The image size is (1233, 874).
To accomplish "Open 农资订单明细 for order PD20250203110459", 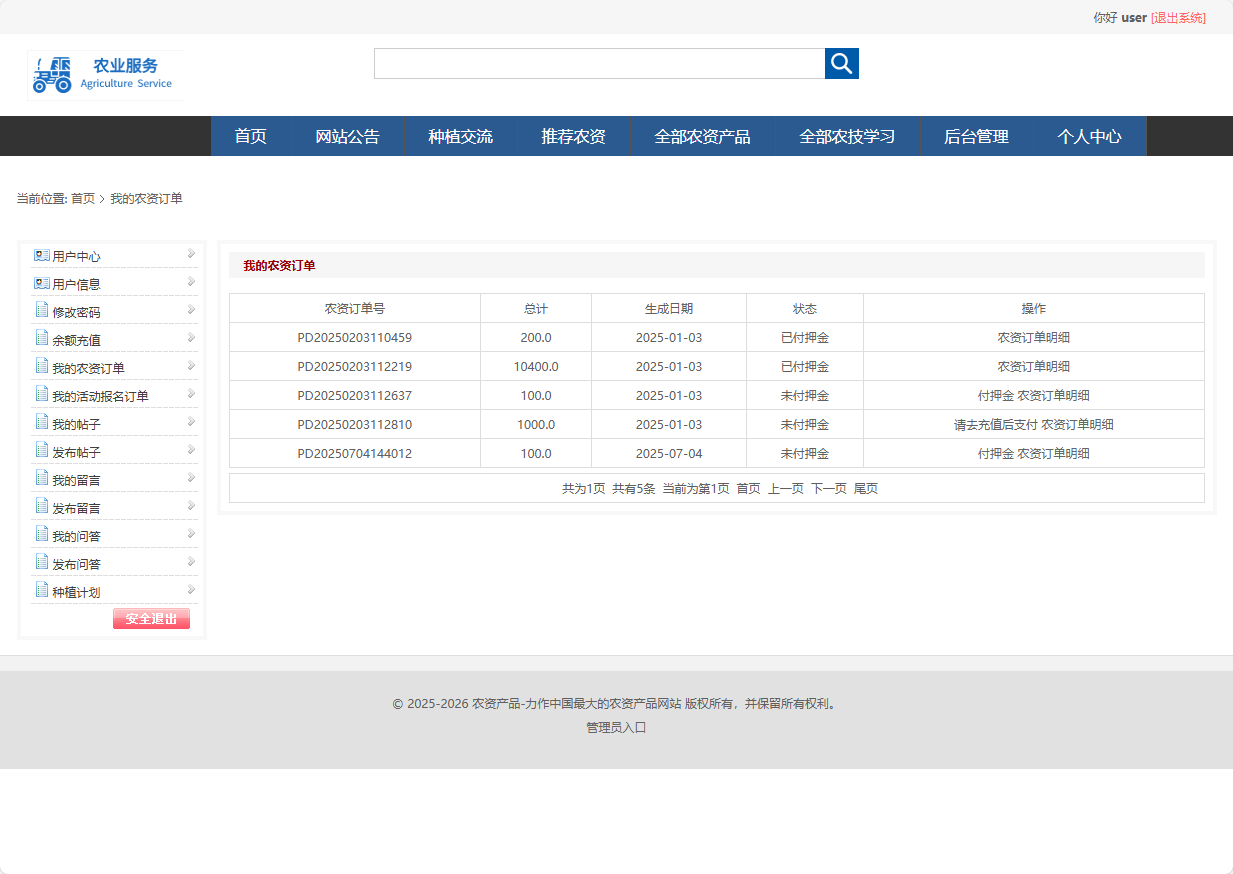I will (x=1034, y=337).
